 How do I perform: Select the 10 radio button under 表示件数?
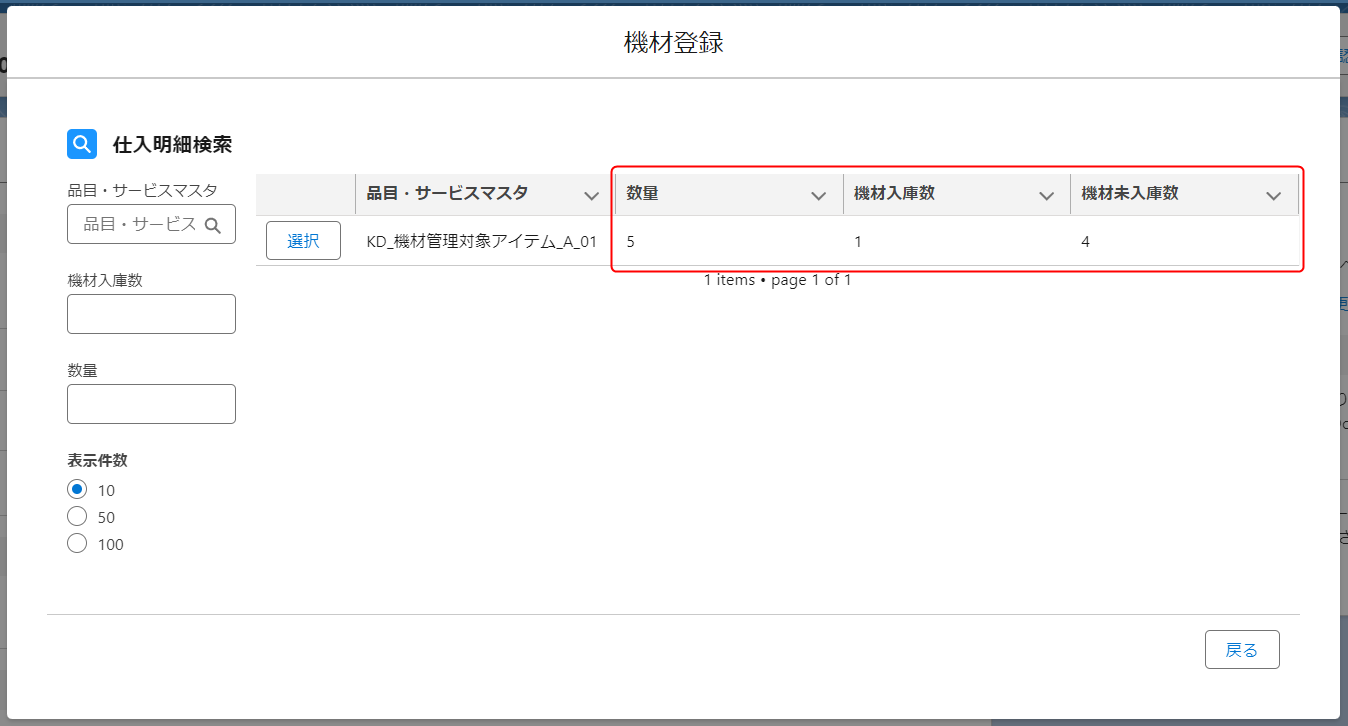point(77,490)
